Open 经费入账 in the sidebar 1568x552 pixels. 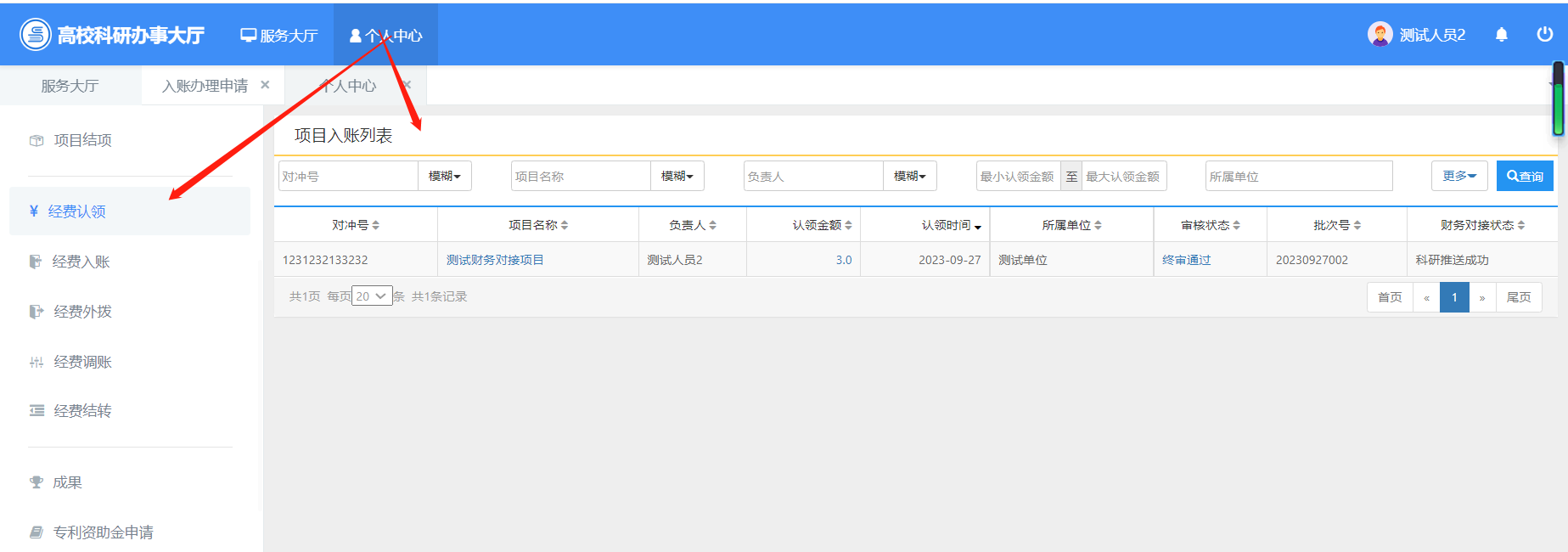(x=81, y=262)
